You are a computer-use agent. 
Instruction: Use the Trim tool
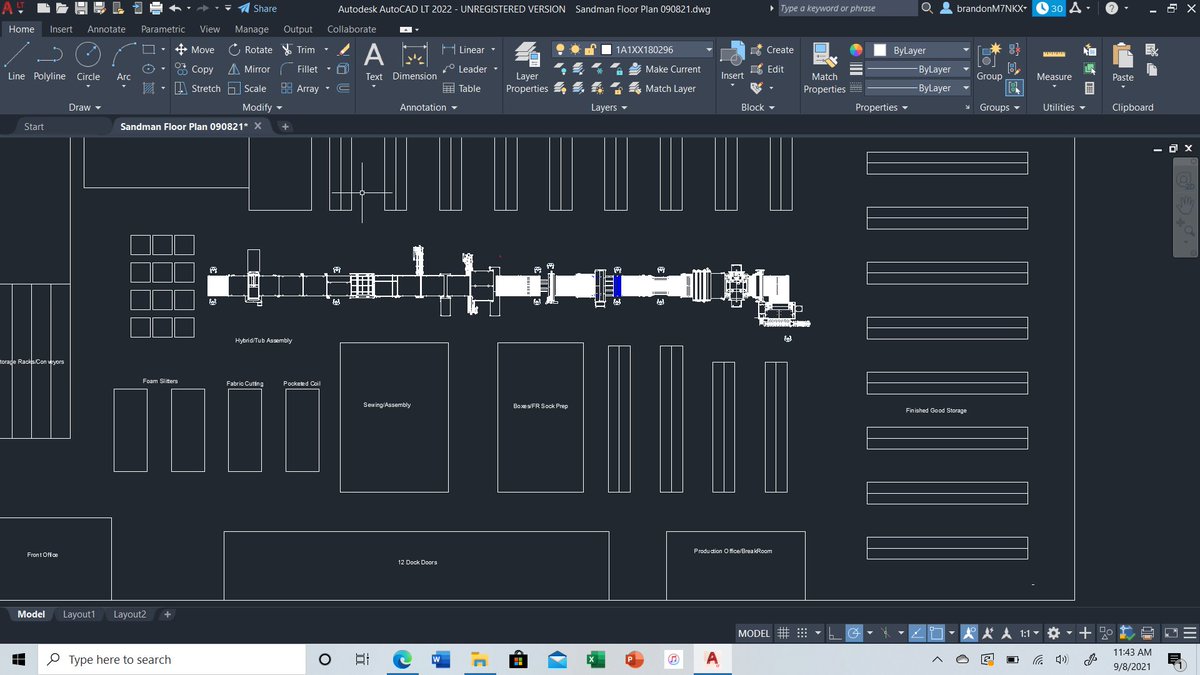coord(298,50)
